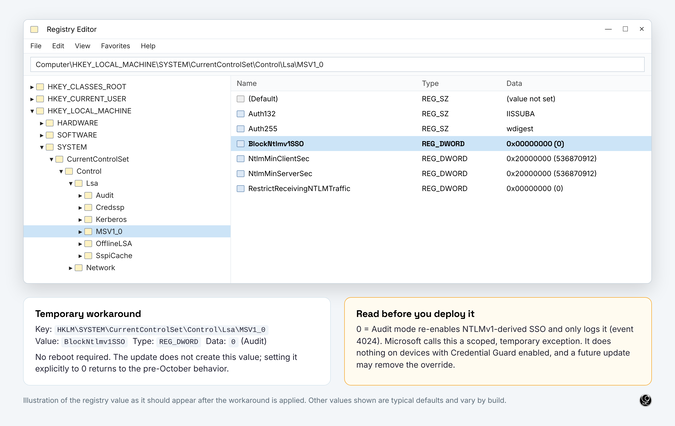Expand the SspiCache key arrow
675x426 pixels.
80,256
